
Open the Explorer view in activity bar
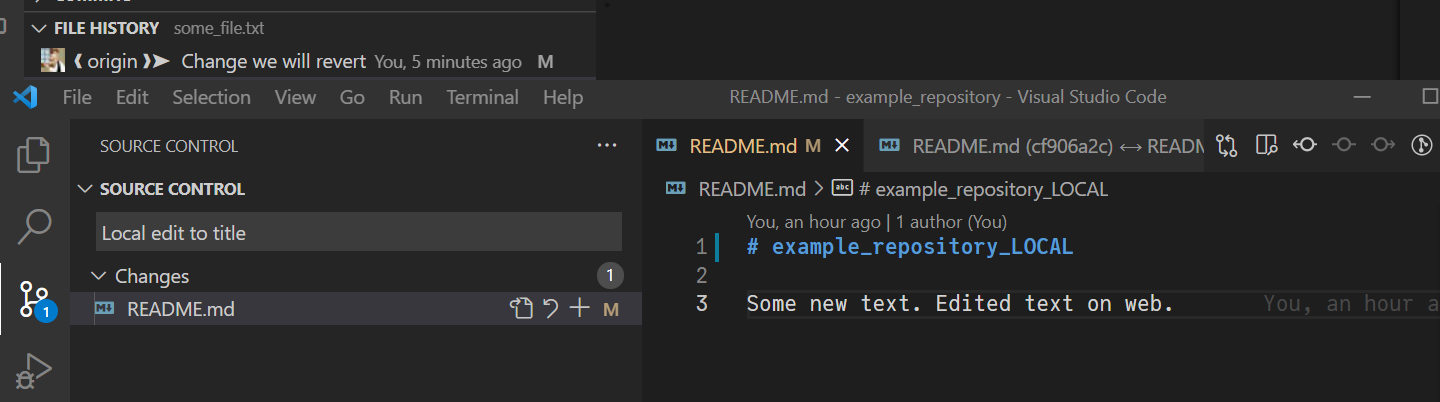[34, 154]
